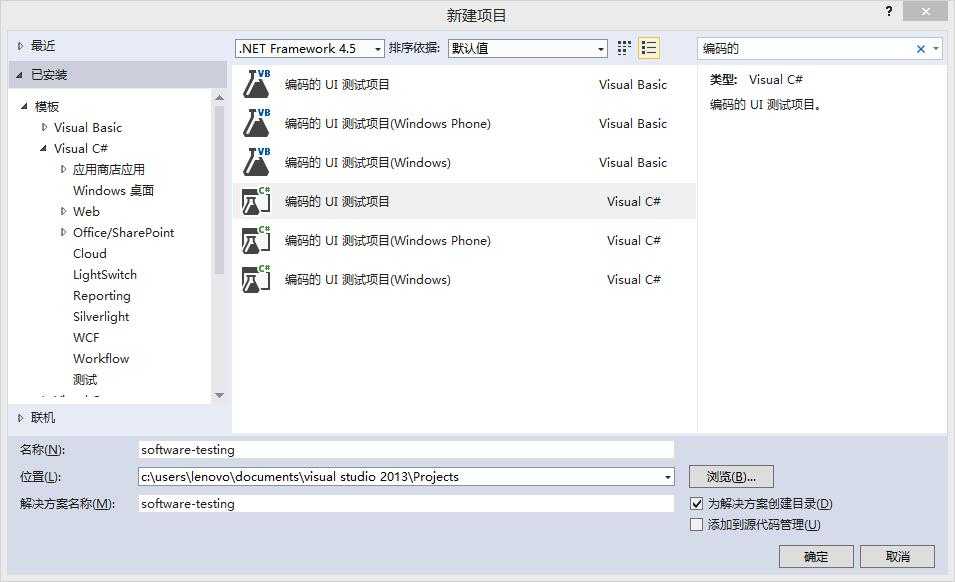Select Silverlight template category
Viewport: 955px width, 582px height.
(101, 317)
